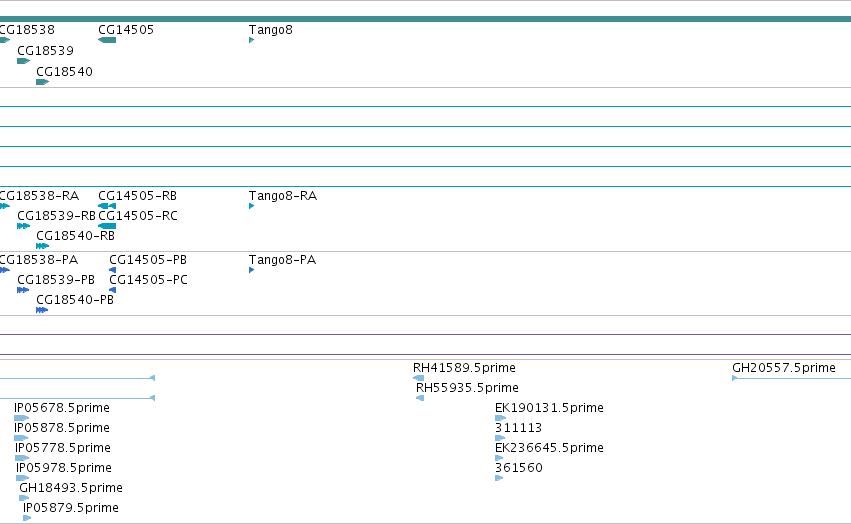
Task: Click the Tango8-RA transcript arrow
Action: (x=251, y=206)
